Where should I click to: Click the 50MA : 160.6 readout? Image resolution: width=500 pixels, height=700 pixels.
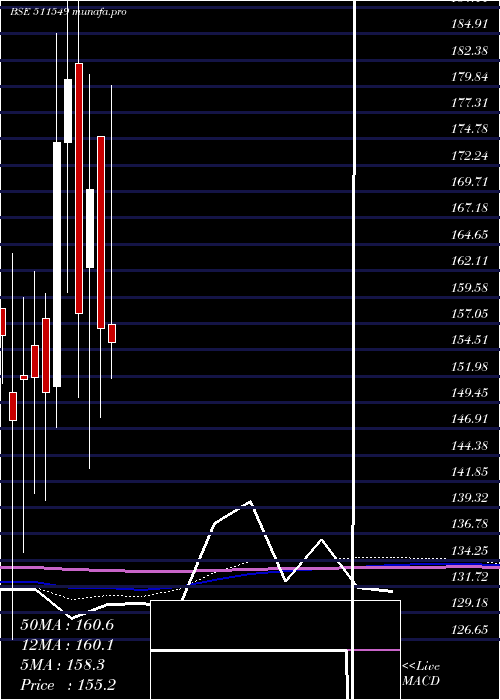(x=67, y=625)
